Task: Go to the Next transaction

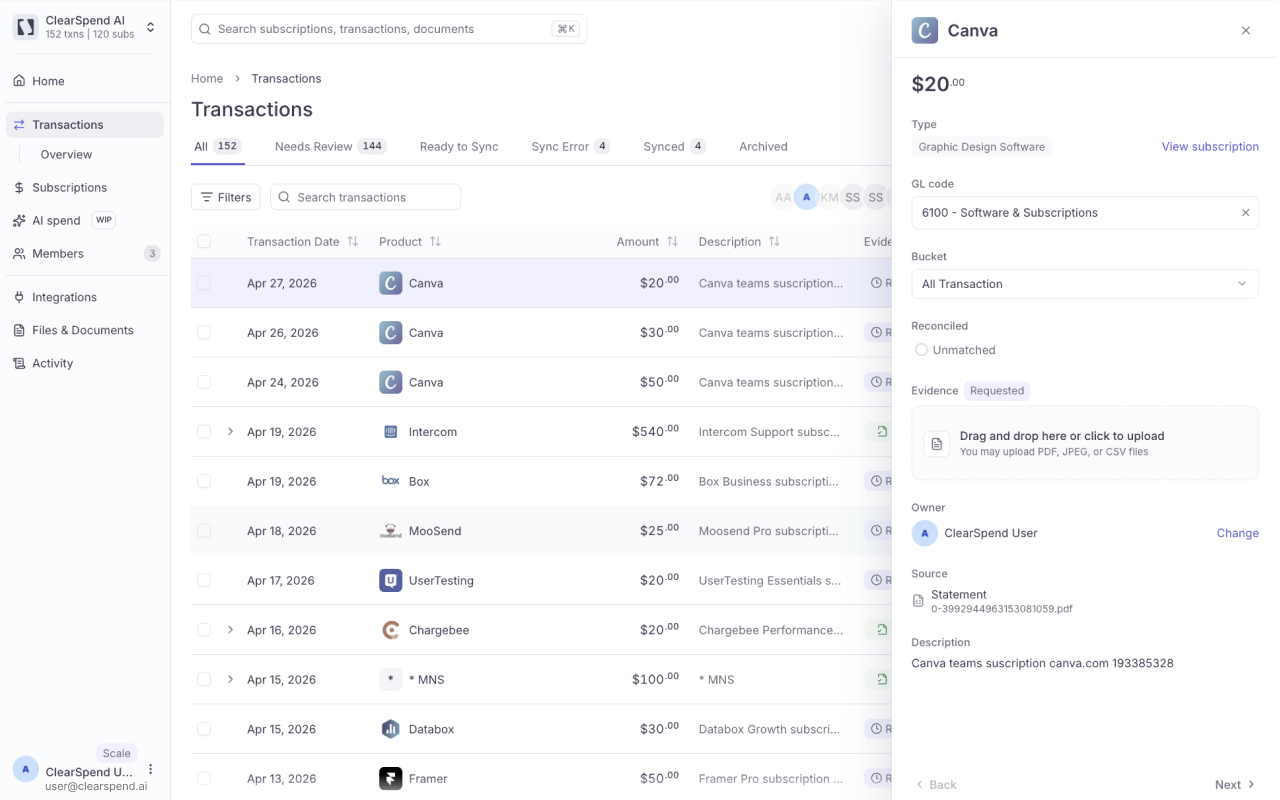Action: (x=1235, y=785)
